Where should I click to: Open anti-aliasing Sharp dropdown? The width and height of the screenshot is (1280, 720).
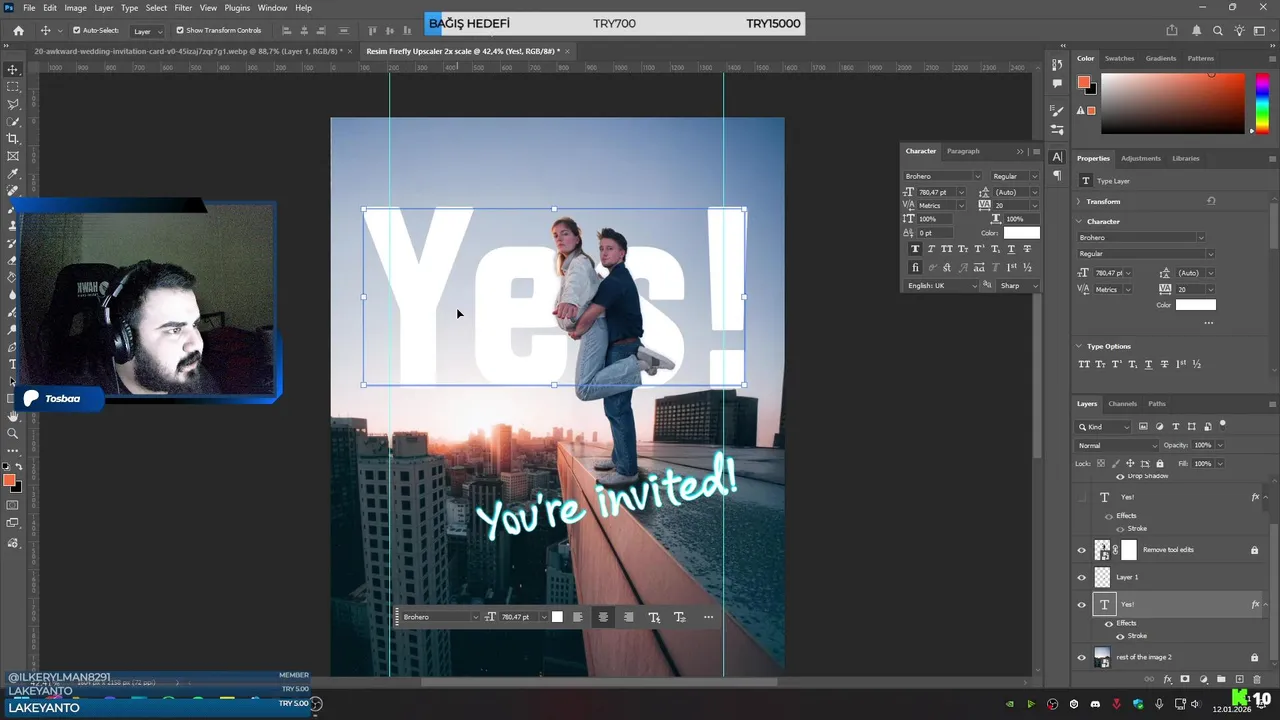pos(1018,286)
